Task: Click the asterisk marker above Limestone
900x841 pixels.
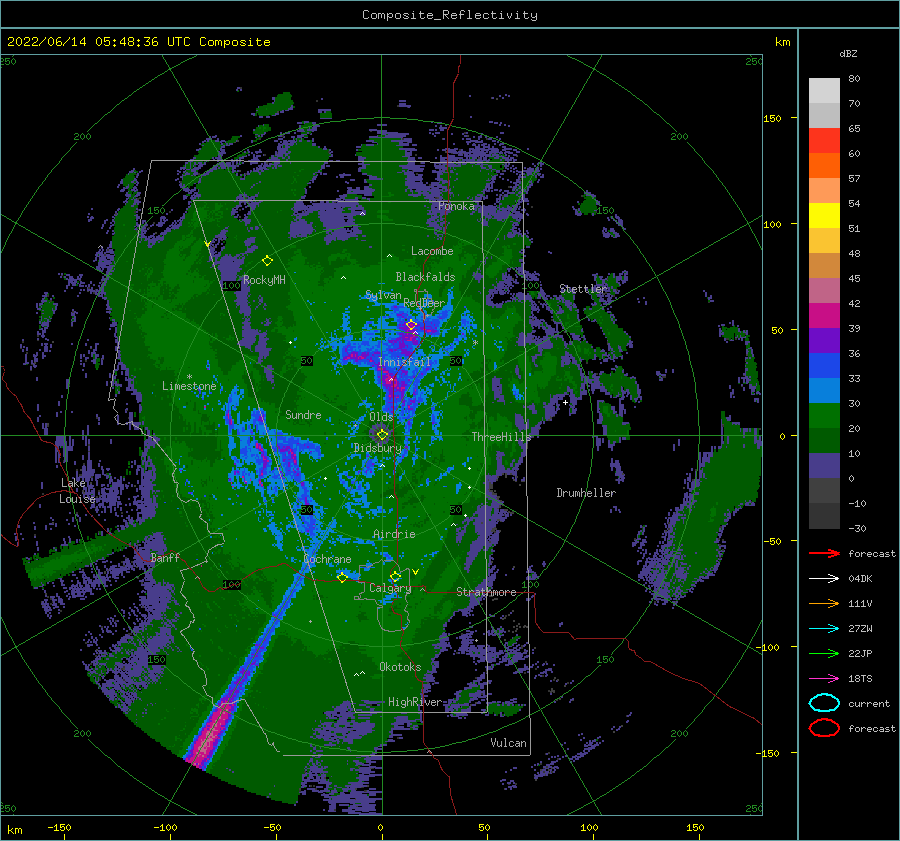Action: tap(189, 377)
